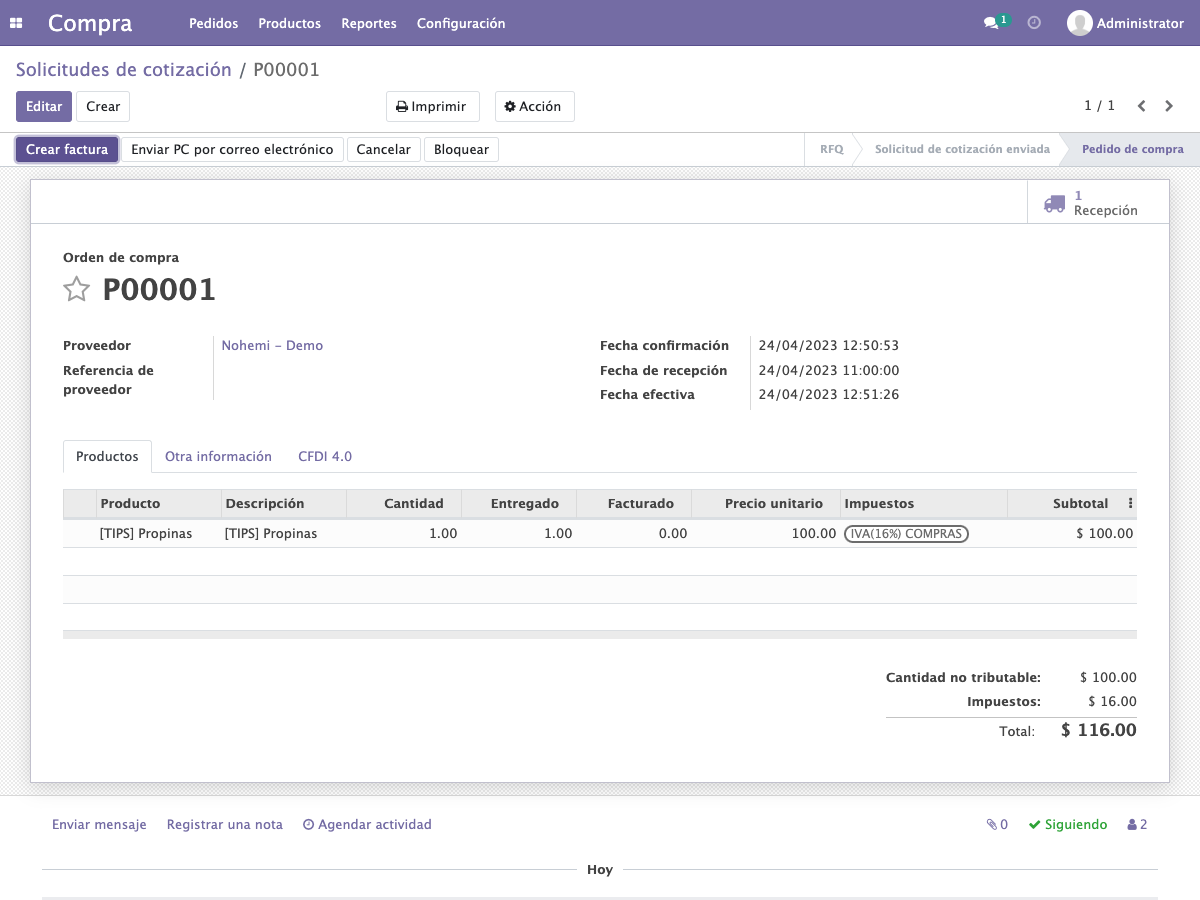
Task: Open the activities clock icon
Action: click(x=1034, y=22)
